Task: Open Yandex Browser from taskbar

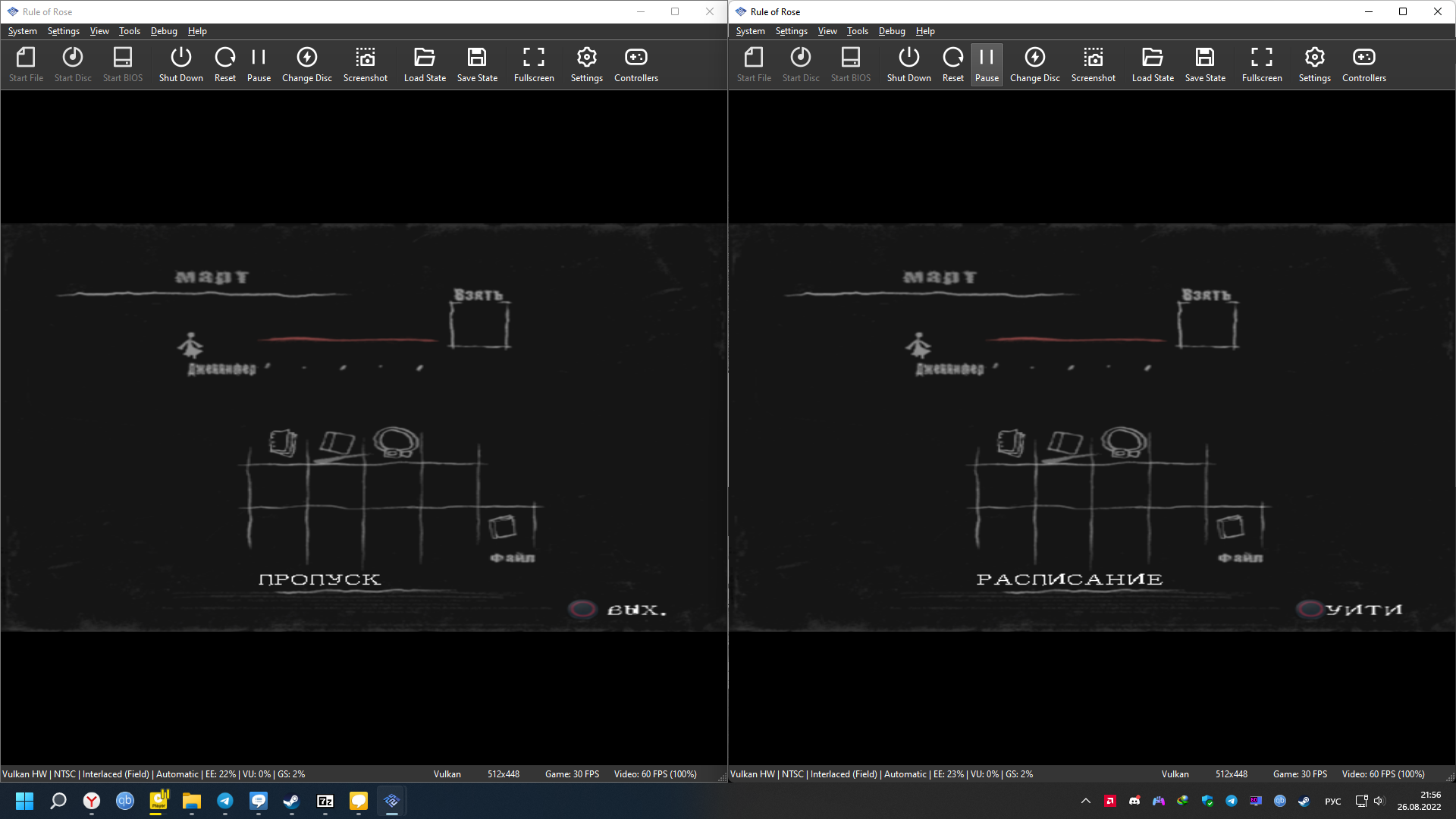Action: [x=92, y=801]
